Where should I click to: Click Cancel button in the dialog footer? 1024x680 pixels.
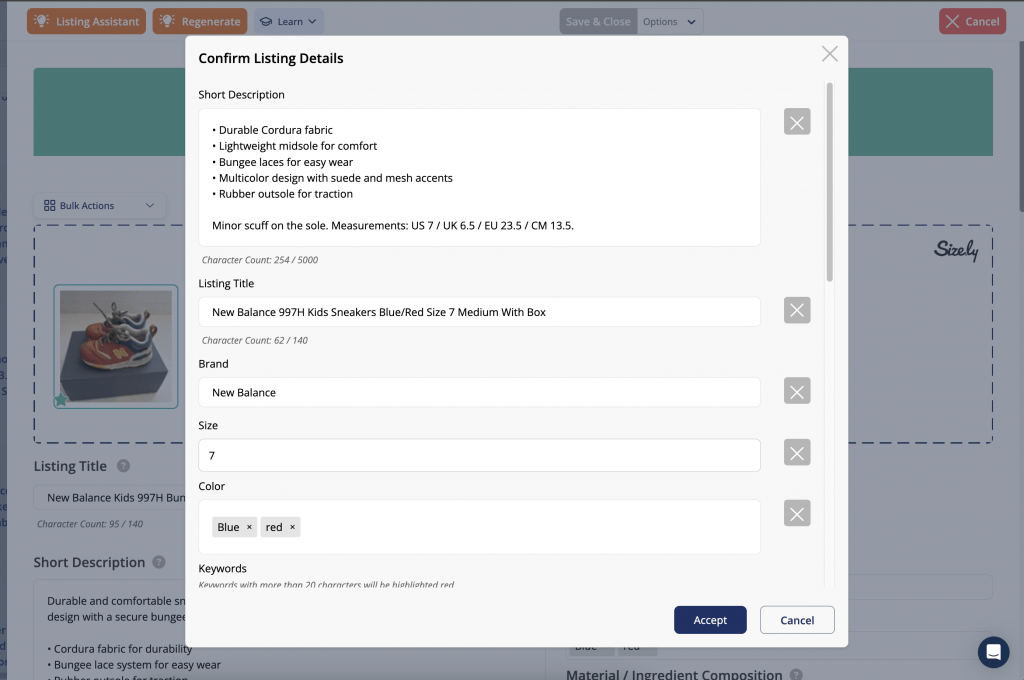click(x=796, y=620)
